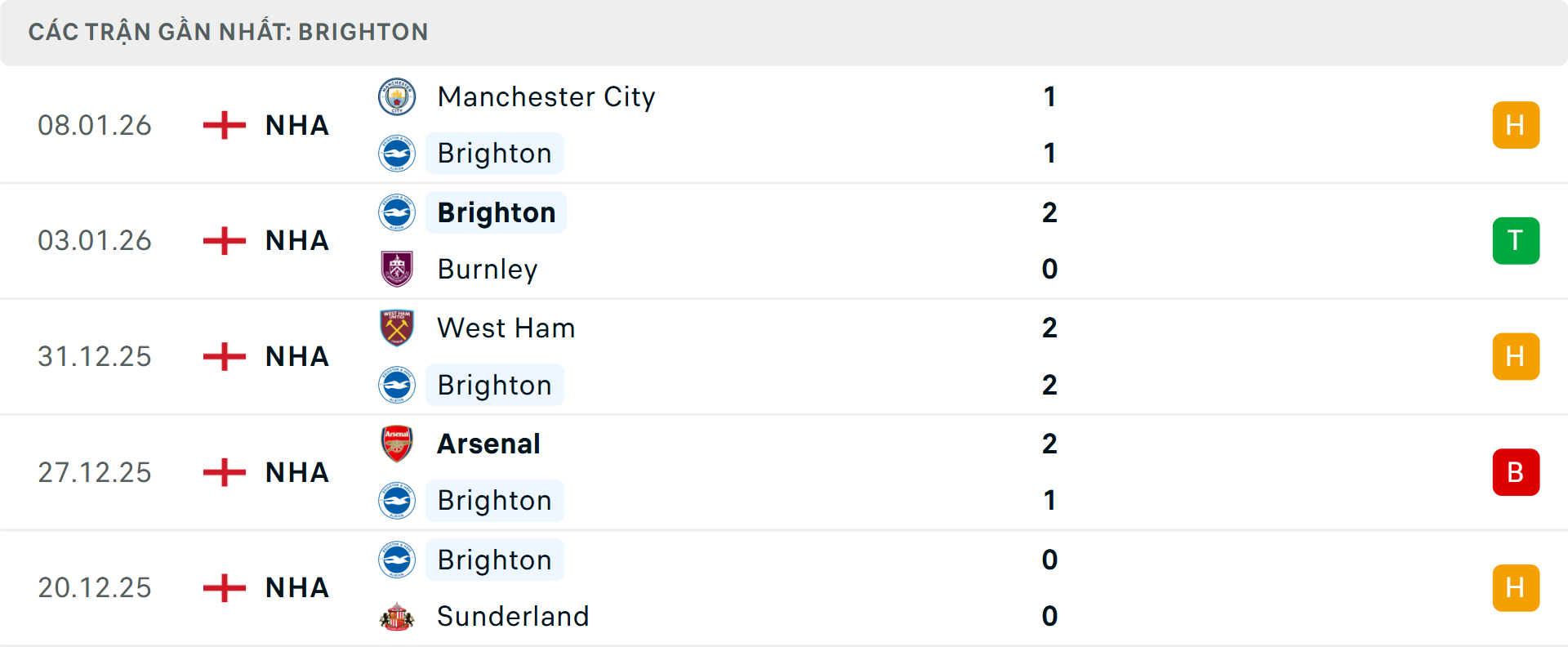The image size is (1568, 647).
Task: Click the Manchester City club crest
Action: (x=397, y=97)
